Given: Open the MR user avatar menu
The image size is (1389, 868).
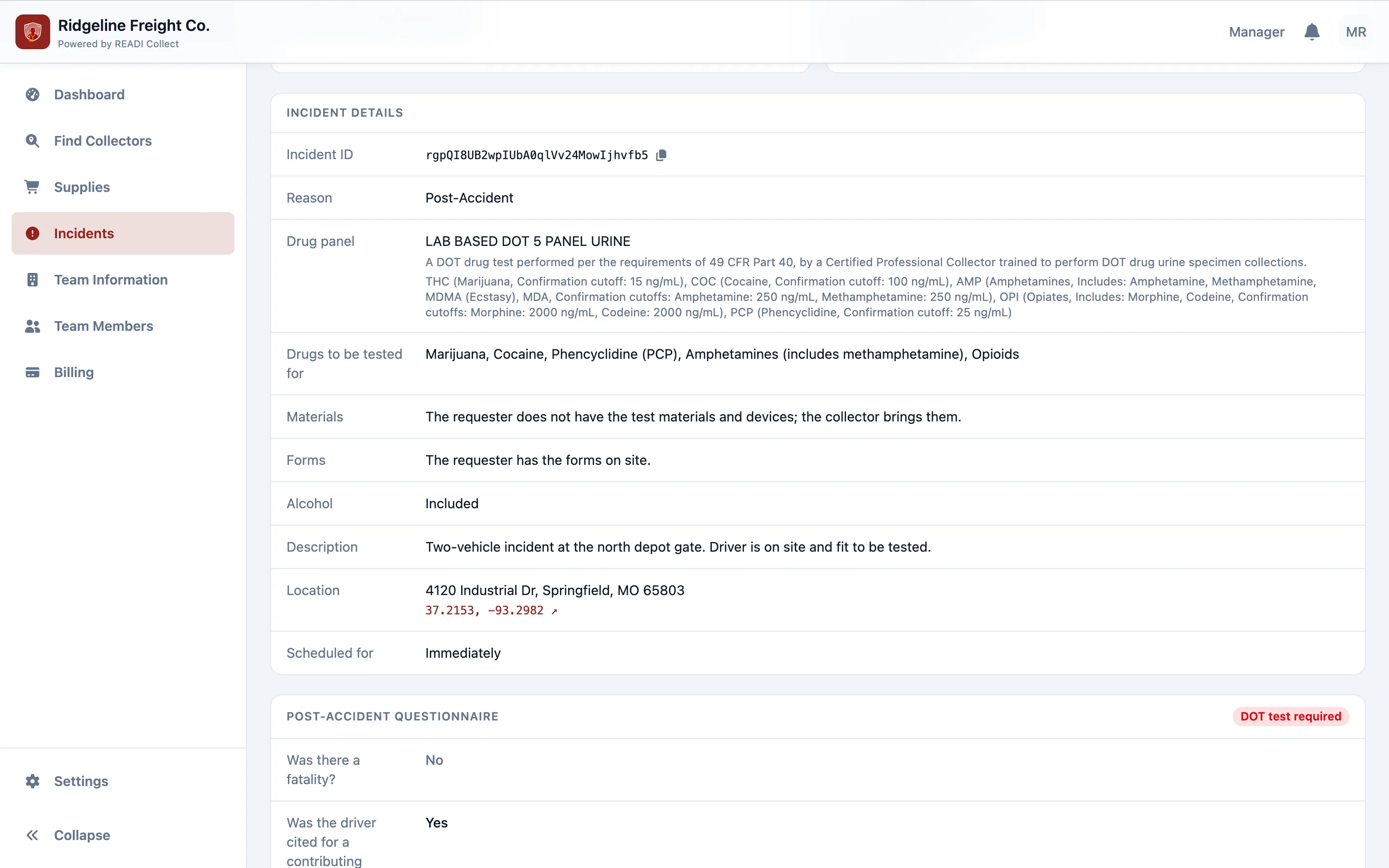Looking at the screenshot, I should (x=1356, y=32).
